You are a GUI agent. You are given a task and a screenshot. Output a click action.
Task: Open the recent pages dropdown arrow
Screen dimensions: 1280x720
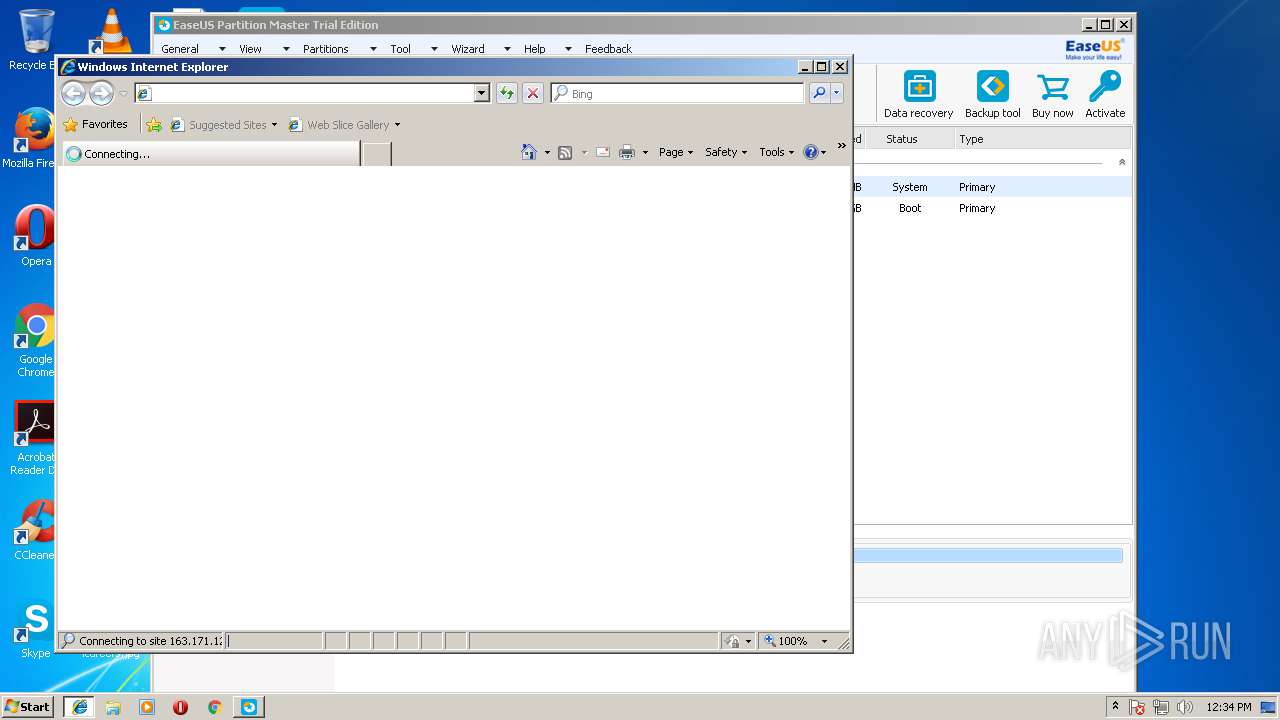tap(123, 93)
